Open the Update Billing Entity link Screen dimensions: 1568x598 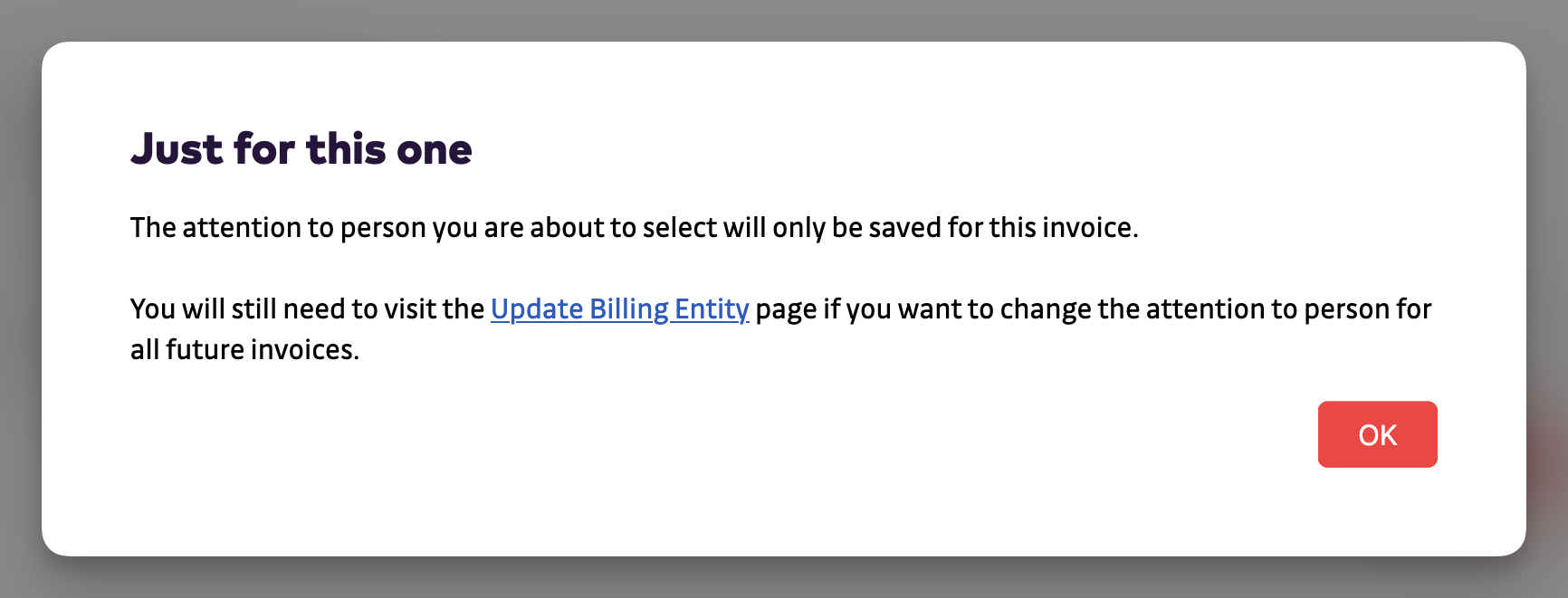619,309
